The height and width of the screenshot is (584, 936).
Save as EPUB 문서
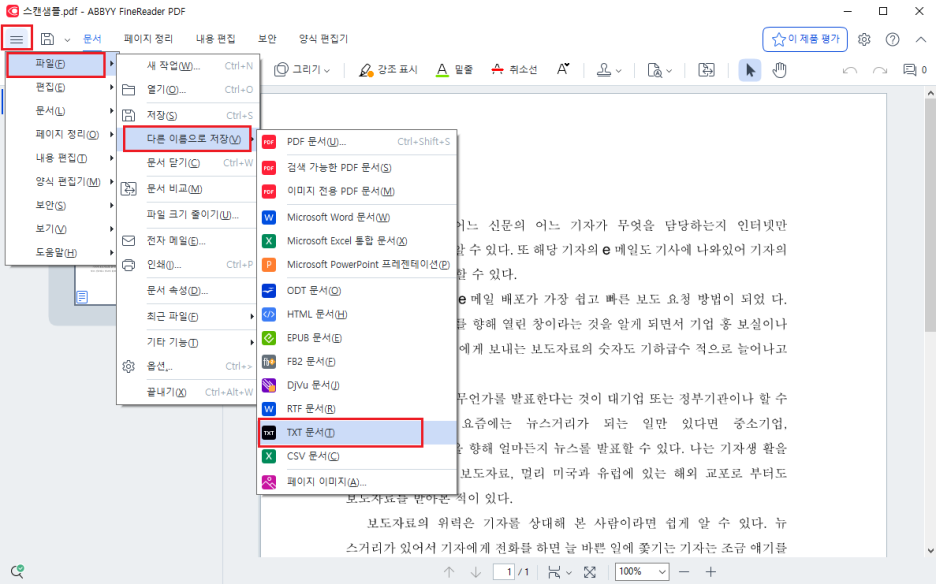[357, 338]
